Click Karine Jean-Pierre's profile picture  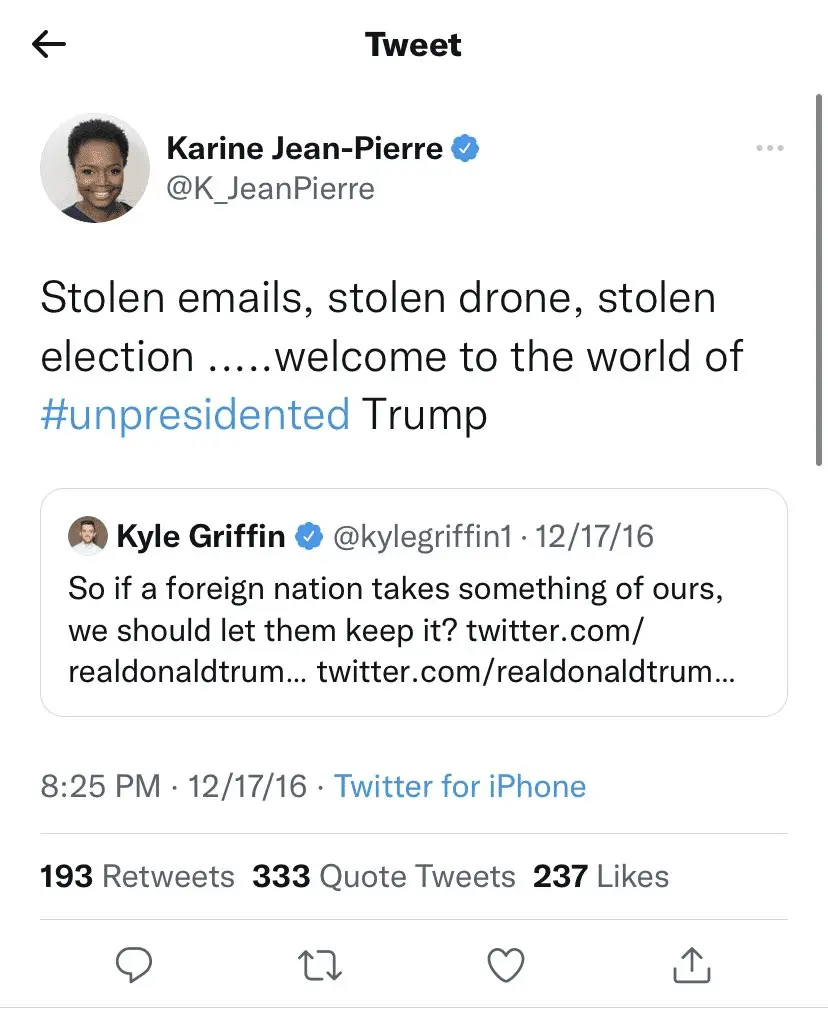88,167
